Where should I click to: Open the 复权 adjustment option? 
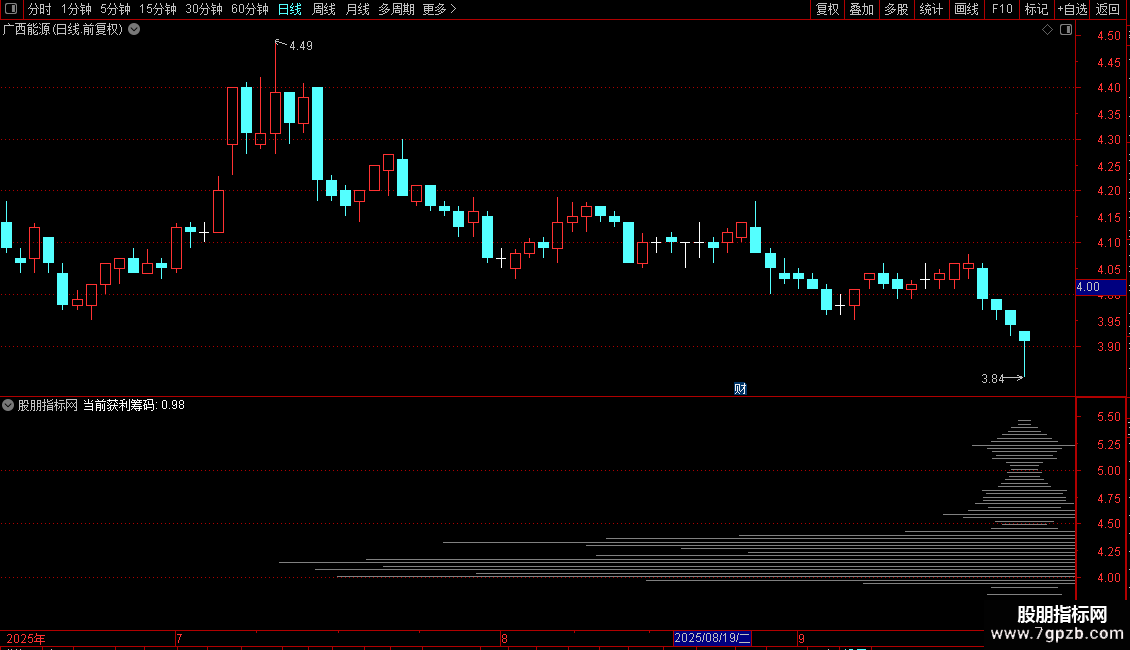tap(827, 9)
